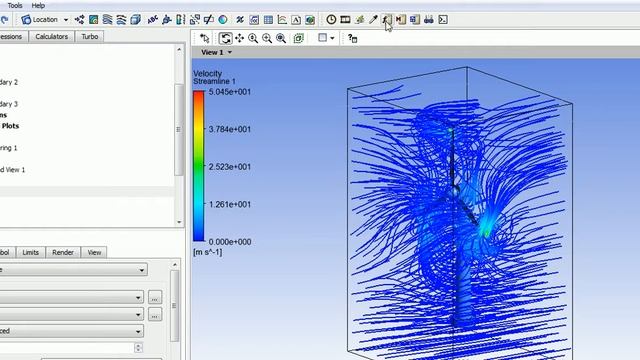Open the File Compare binoculars tool
Viewport: 640px width, 360px height.
point(429,20)
